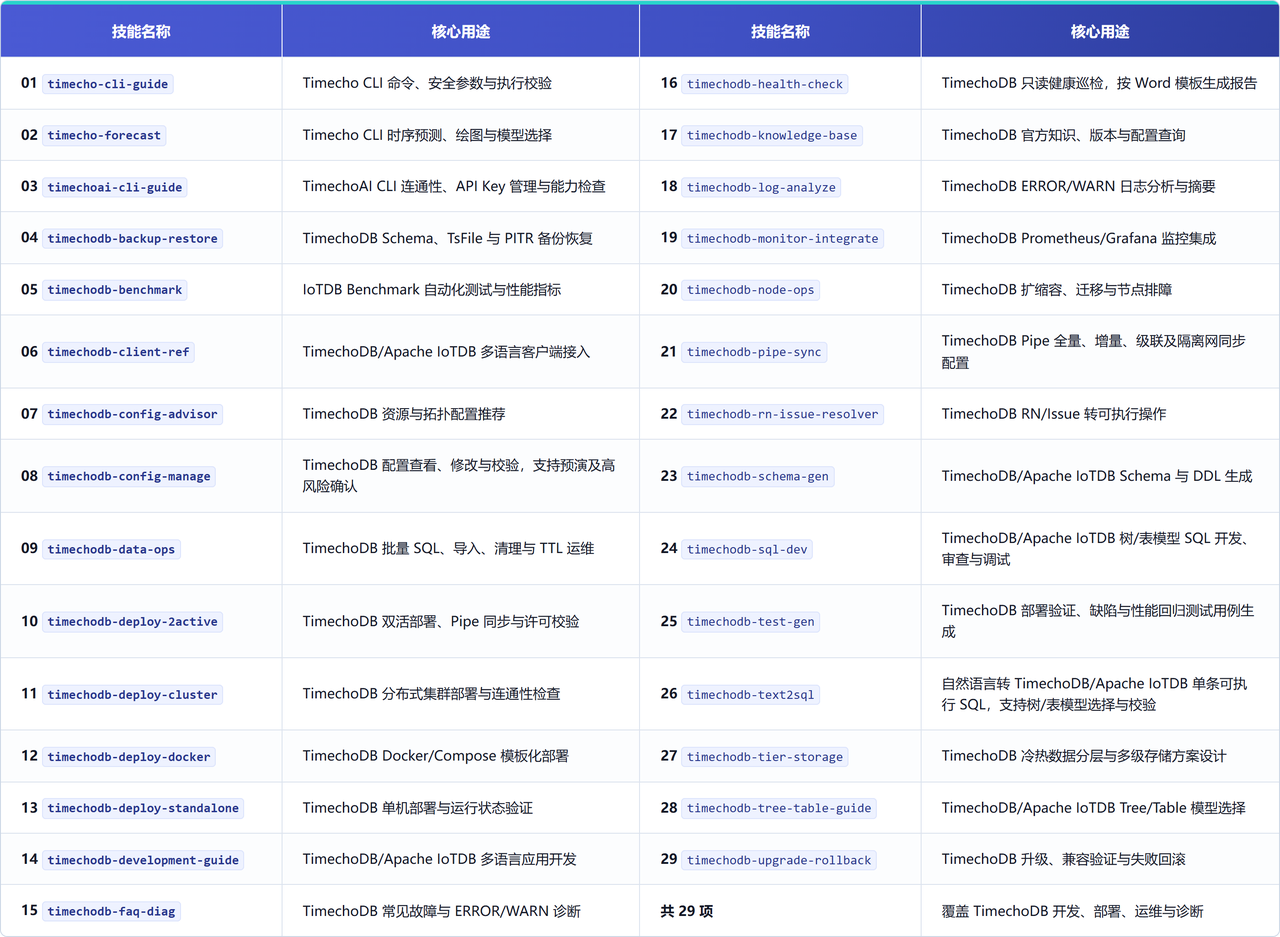Select the text "覆盖 TimechoDB 开发、部署、运维与诊断"
The height and width of the screenshot is (937, 1280).
1072,911
